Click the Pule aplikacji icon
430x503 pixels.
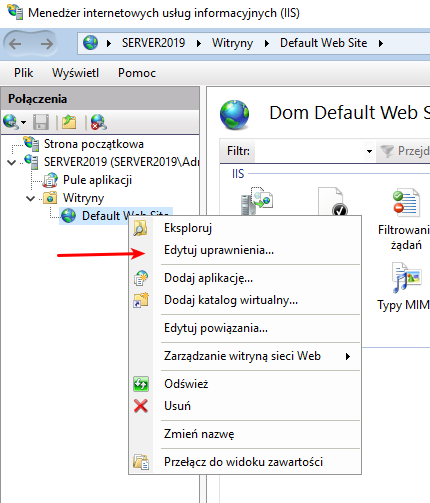click(x=50, y=180)
